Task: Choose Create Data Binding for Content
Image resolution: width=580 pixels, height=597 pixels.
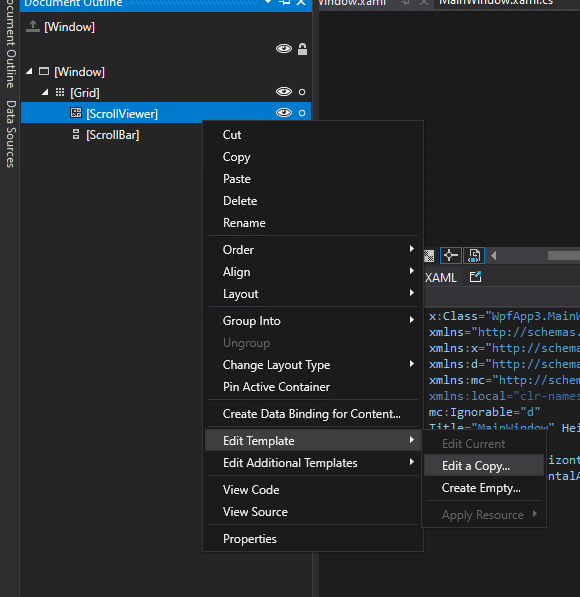Action: 313,414
